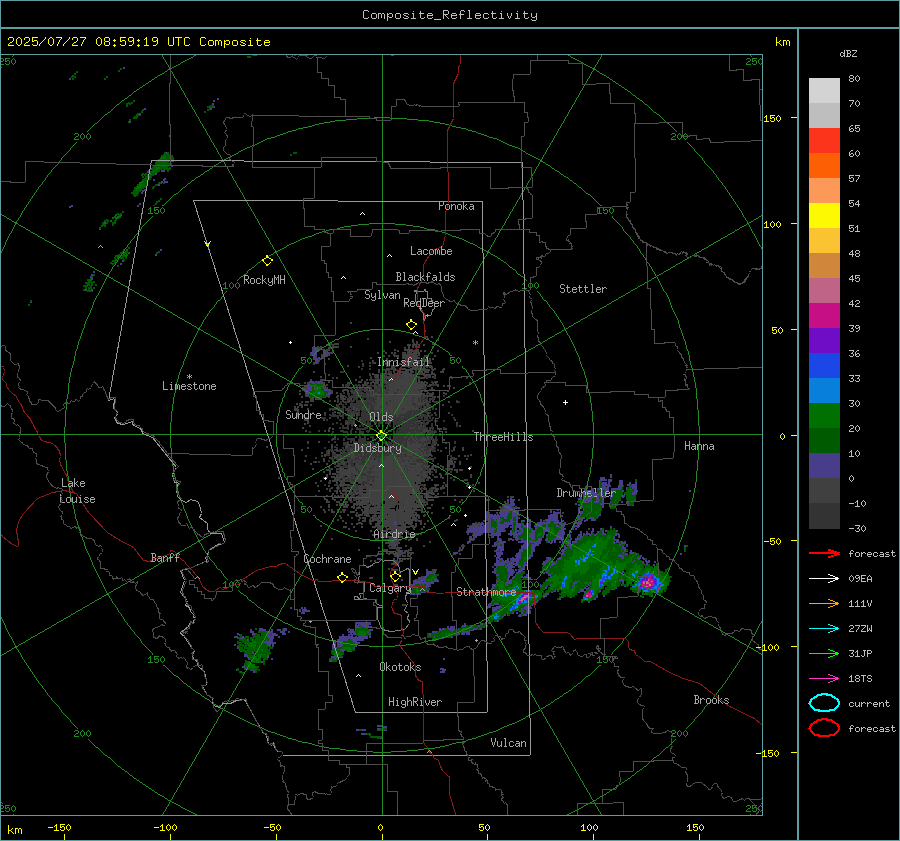This screenshot has width=900, height=841.
Task: Click the Composite_Reflectivity title
Action: 450,15
